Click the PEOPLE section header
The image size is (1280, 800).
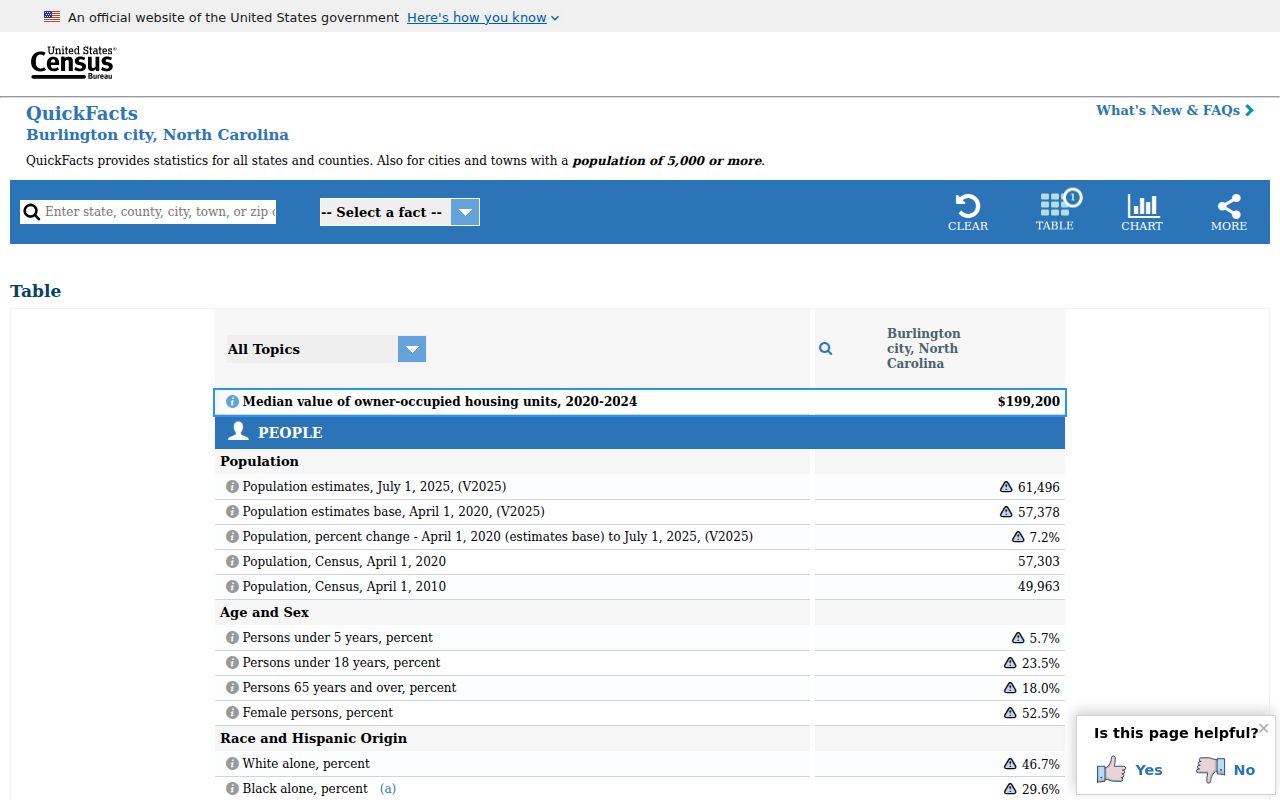[640, 433]
